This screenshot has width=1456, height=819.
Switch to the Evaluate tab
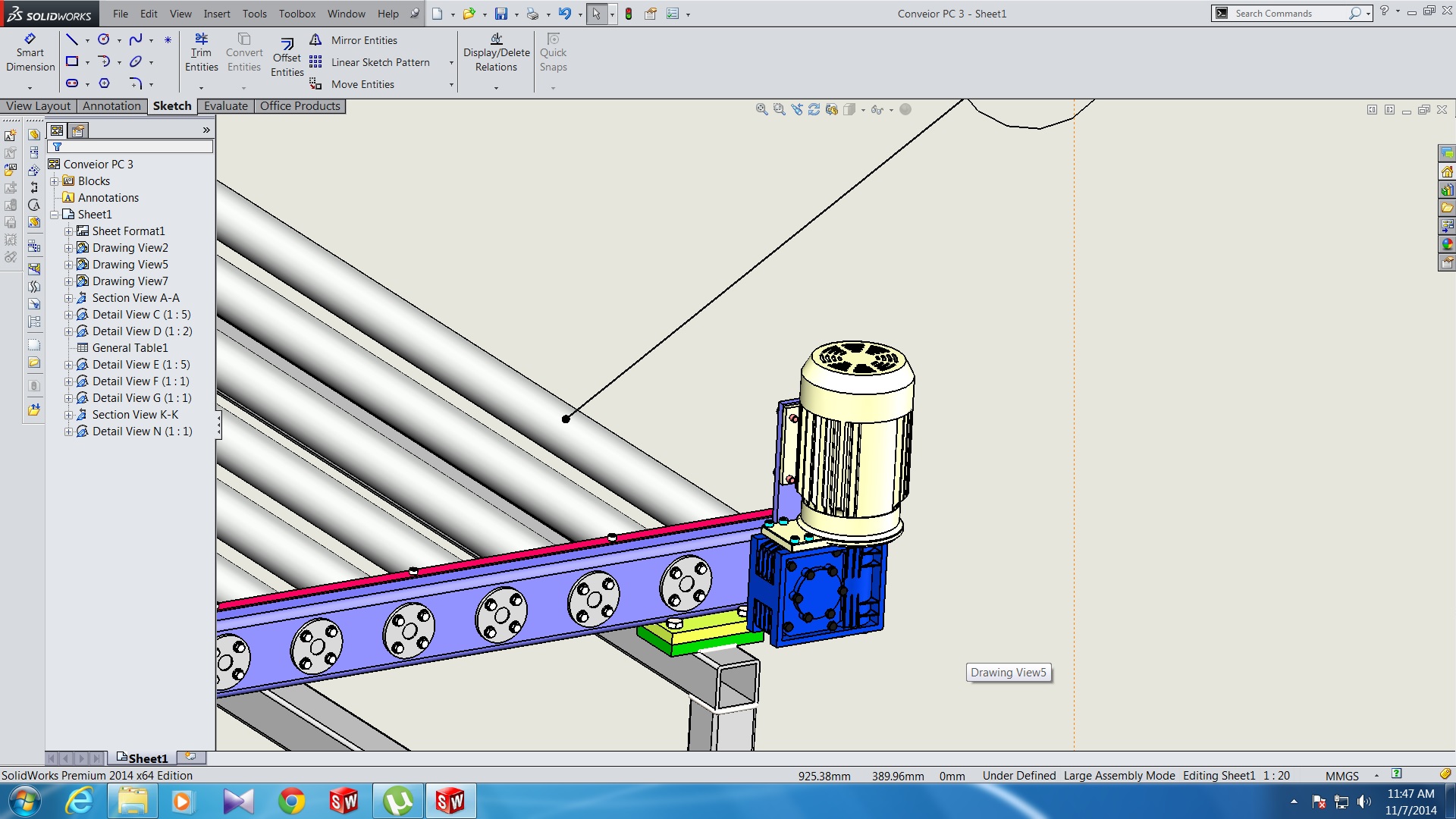coord(225,106)
